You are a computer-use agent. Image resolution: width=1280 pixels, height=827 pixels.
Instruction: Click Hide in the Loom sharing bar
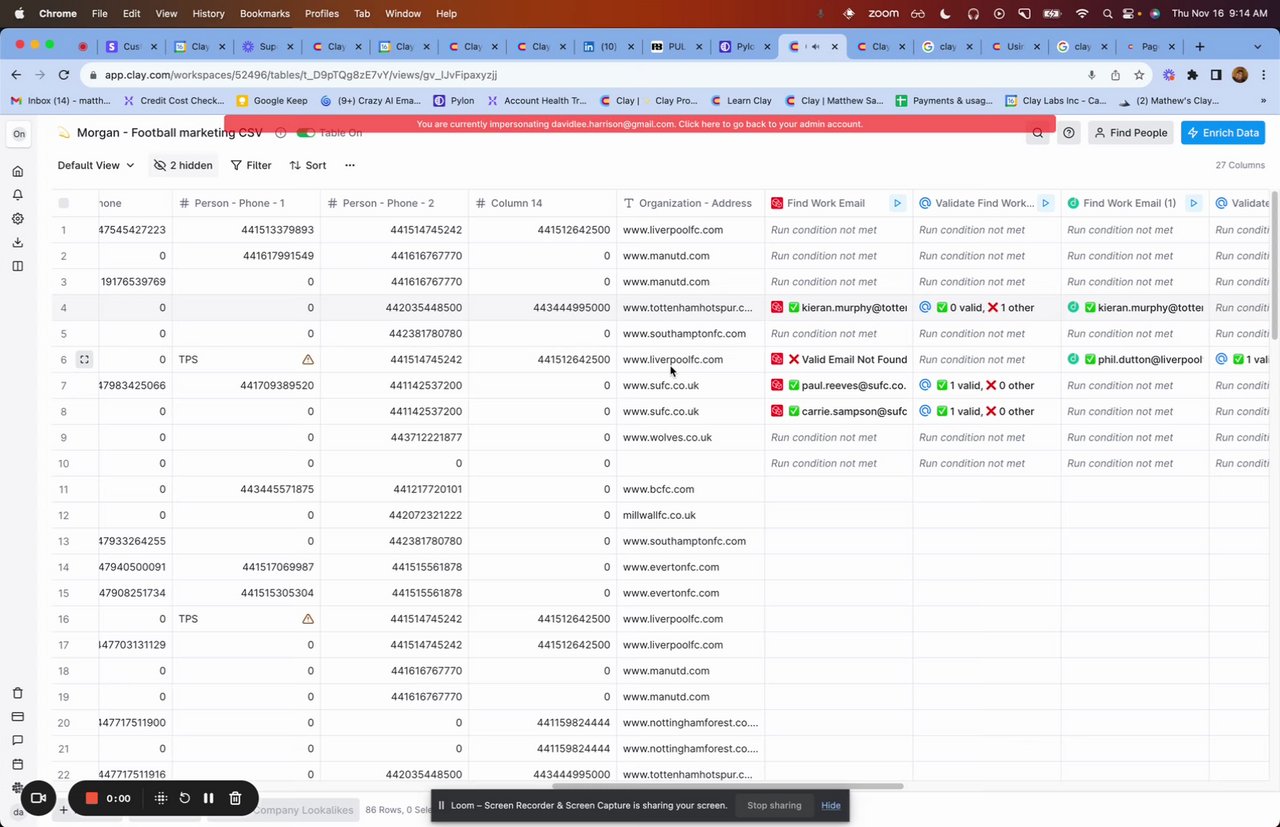(831, 805)
